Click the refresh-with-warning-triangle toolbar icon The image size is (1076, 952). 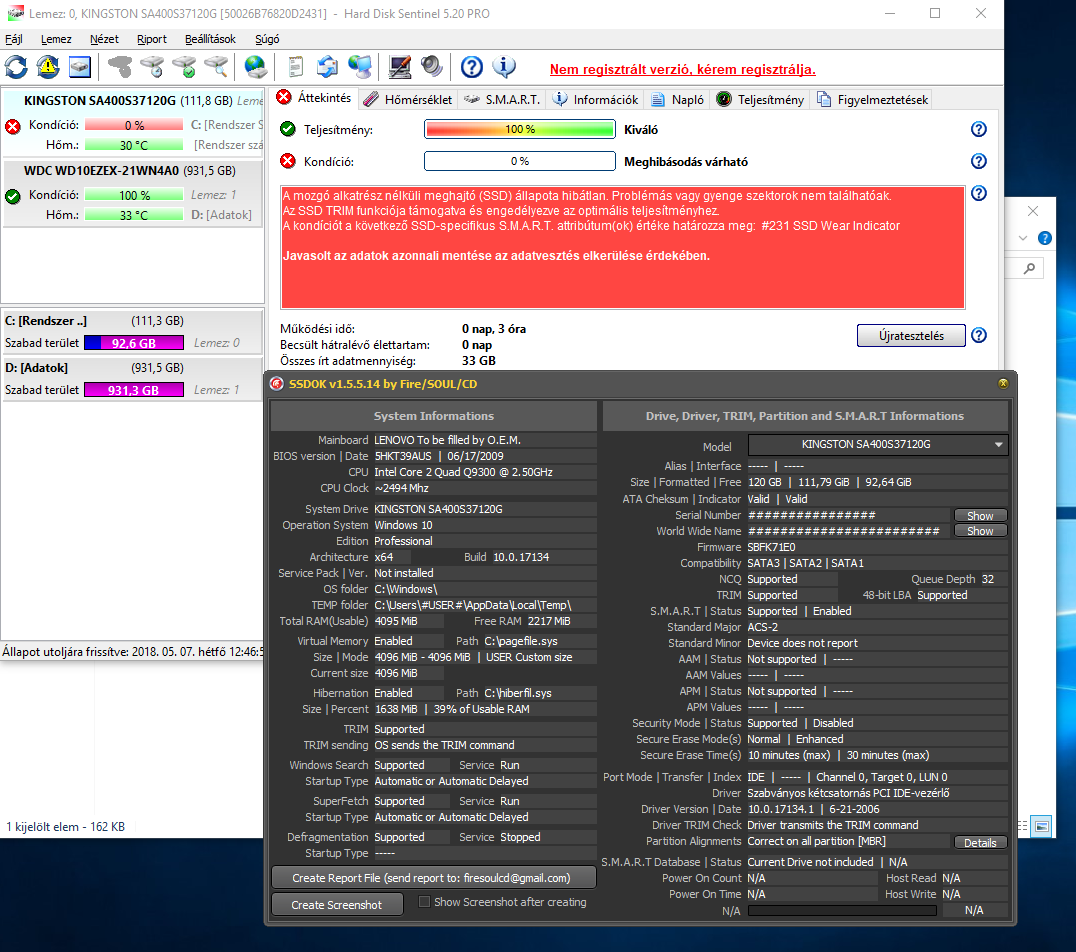(48, 67)
